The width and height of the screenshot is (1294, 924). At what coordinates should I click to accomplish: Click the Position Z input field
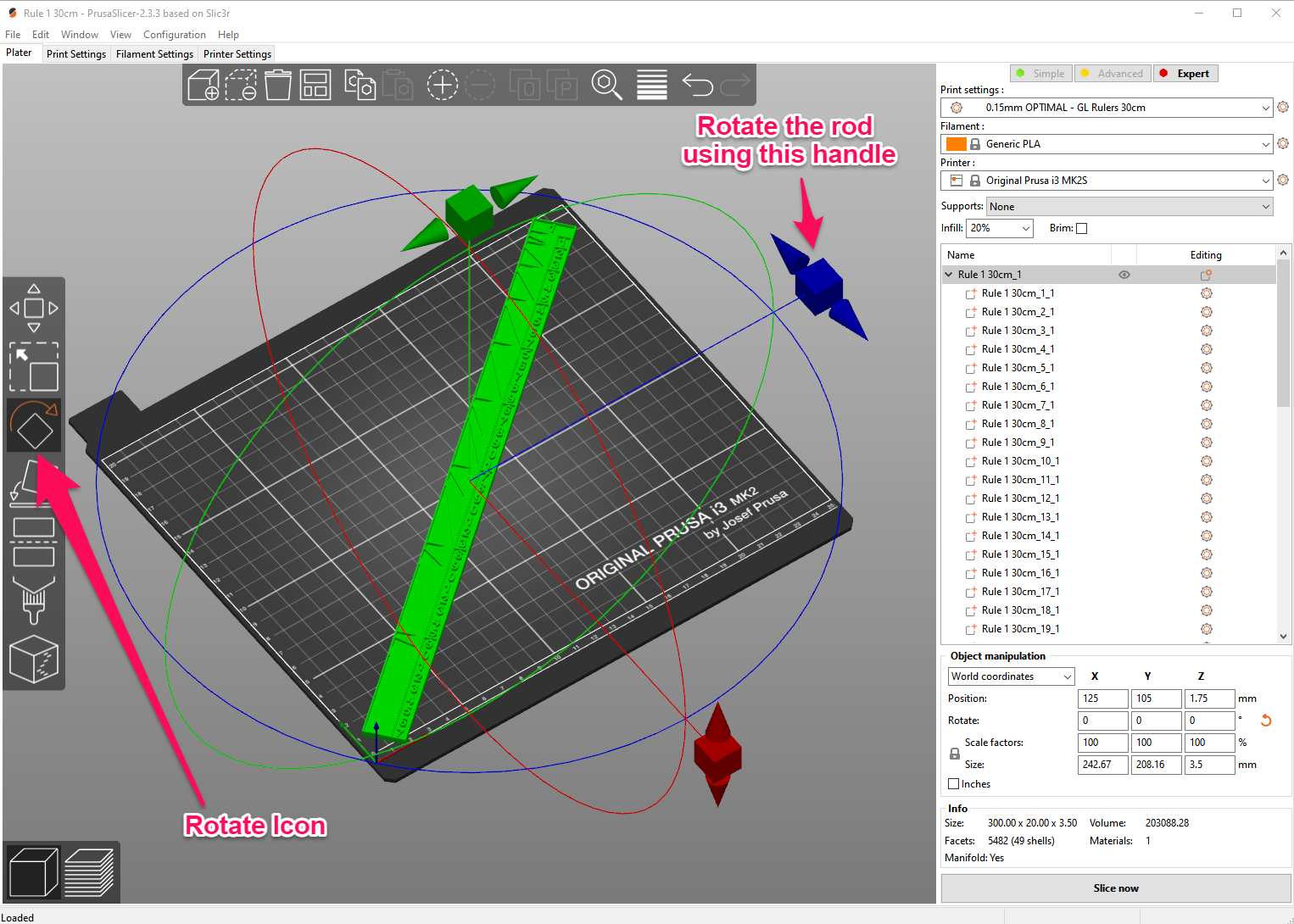coord(1210,699)
